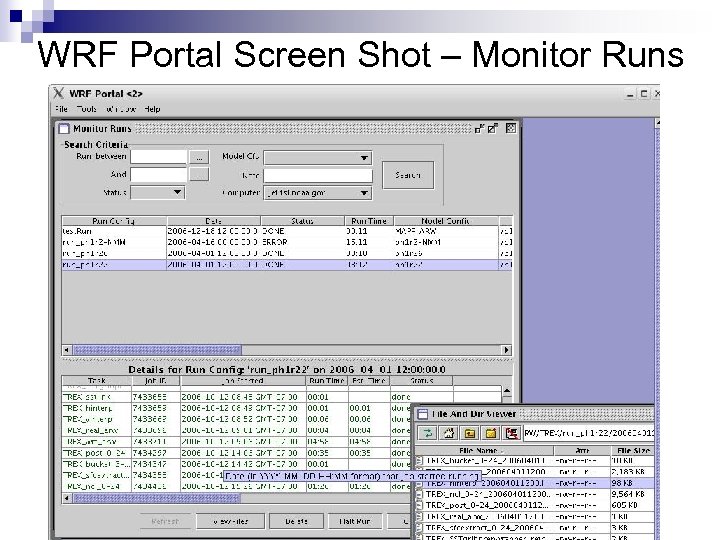
Task: Select run with Run Time 00:10
Action: pyautogui.click(x=287, y=253)
